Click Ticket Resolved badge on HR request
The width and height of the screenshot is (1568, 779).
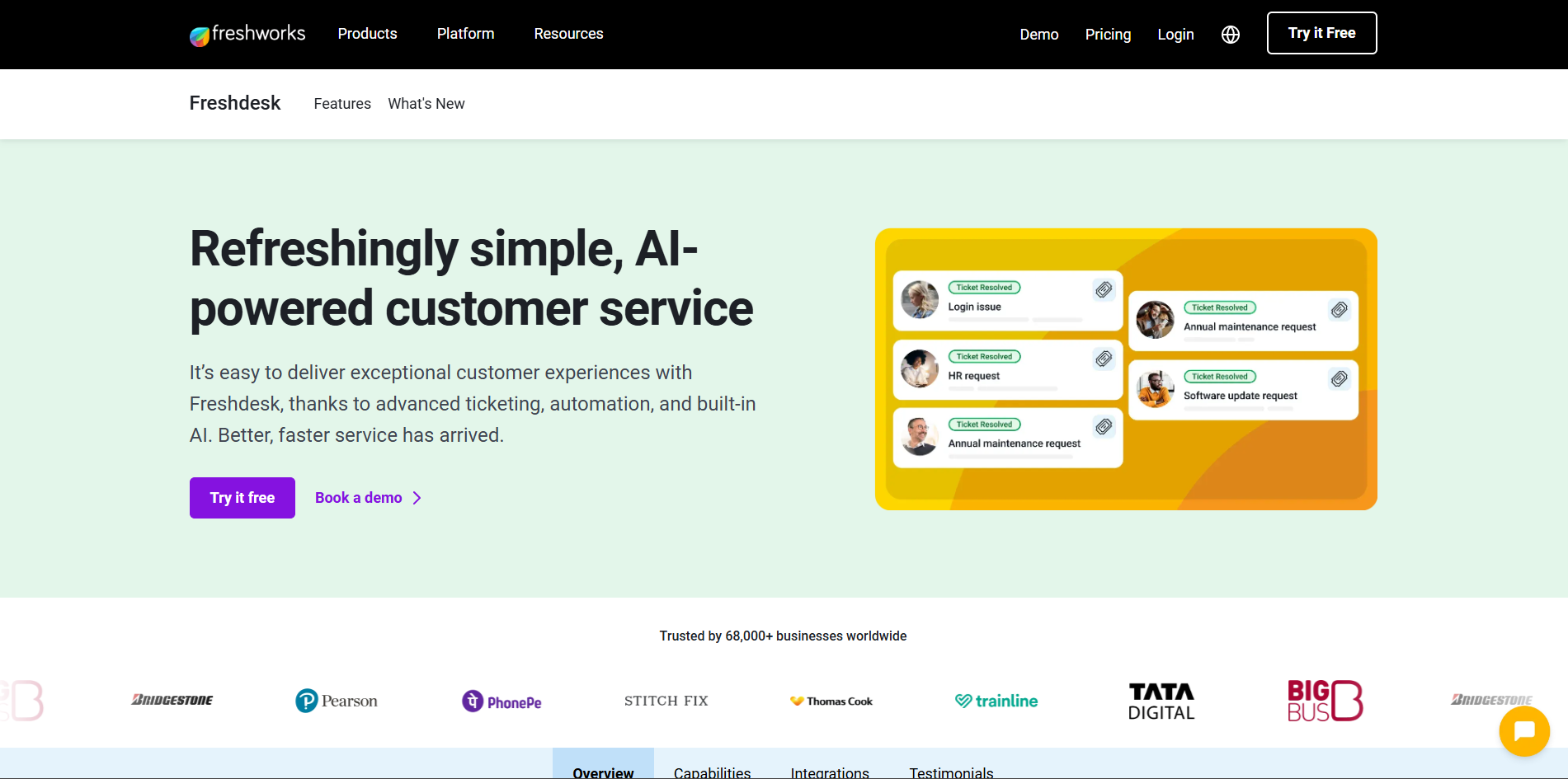(984, 357)
